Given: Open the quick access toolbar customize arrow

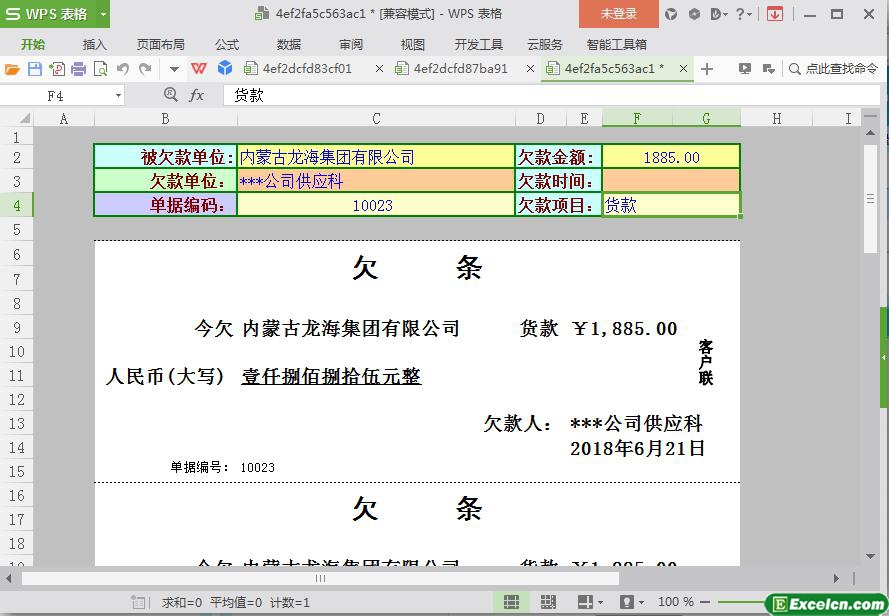Looking at the screenshot, I should pos(174,69).
